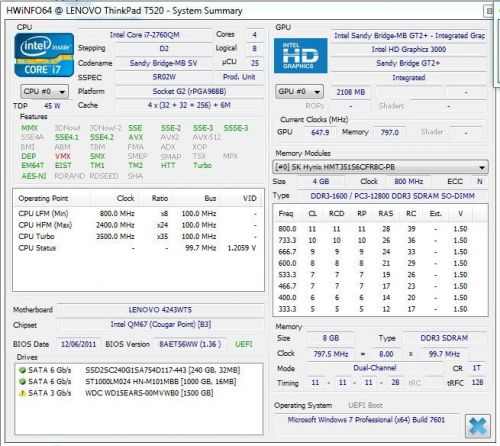The height and width of the screenshot is (446, 500).
Task: Click the Turbo feature label
Action: coord(202,165)
